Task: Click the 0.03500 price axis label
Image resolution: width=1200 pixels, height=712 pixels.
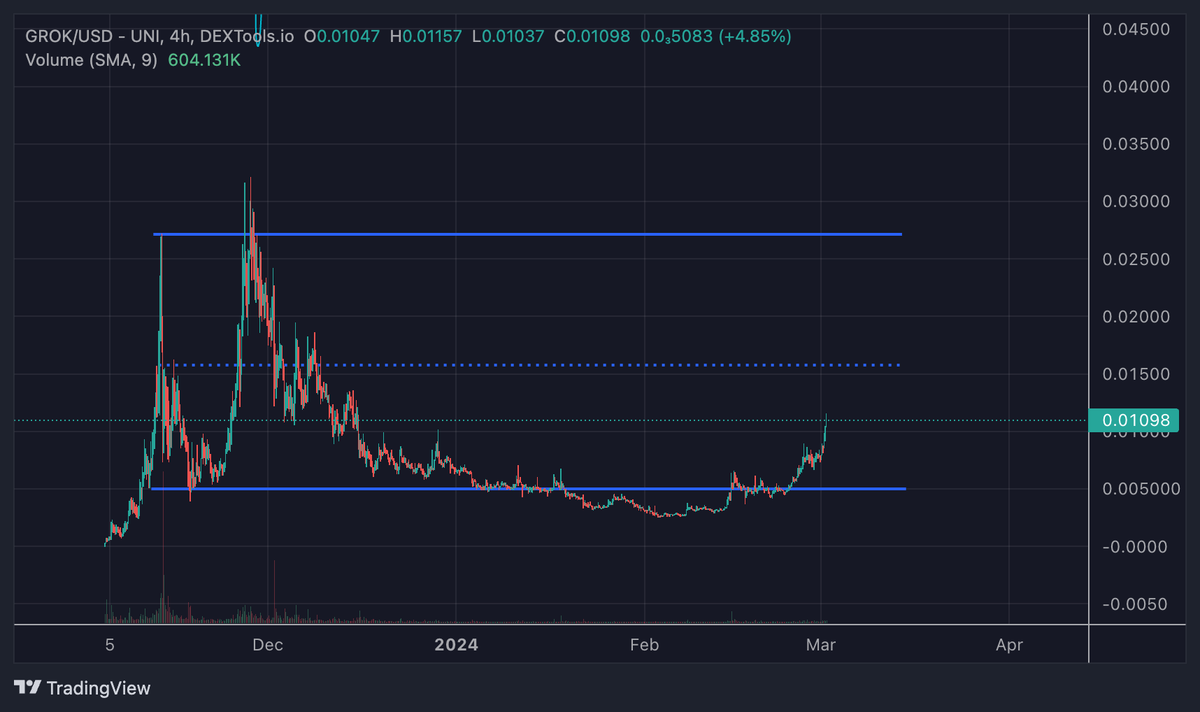Action: (x=1134, y=144)
